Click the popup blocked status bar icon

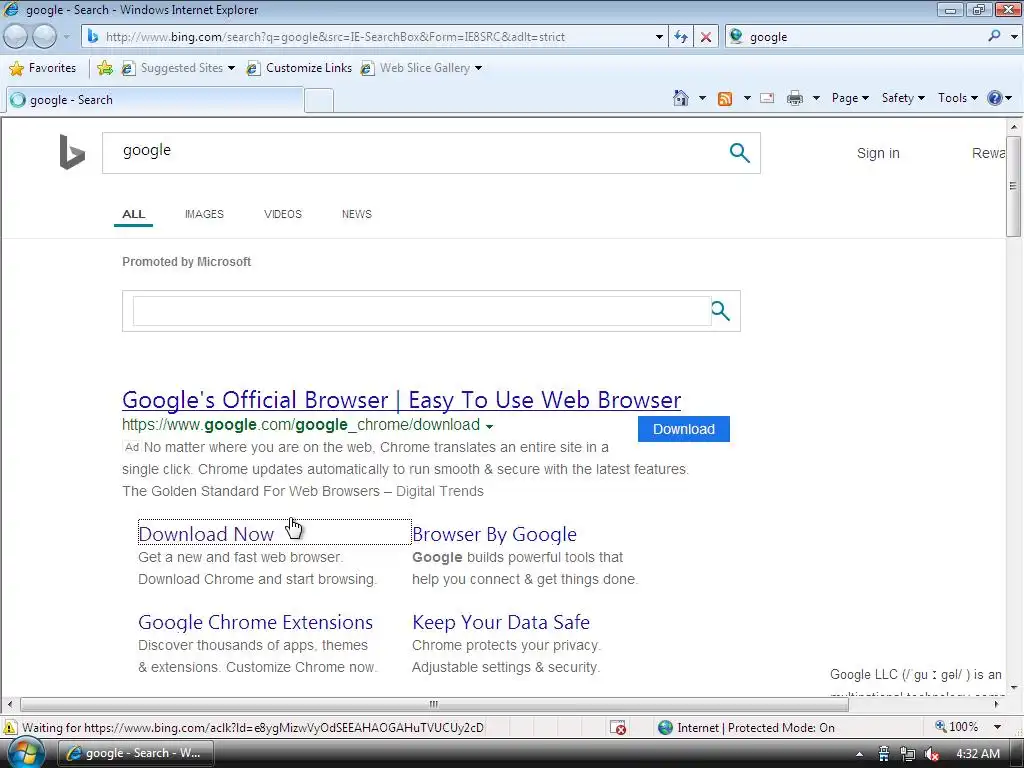617,728
